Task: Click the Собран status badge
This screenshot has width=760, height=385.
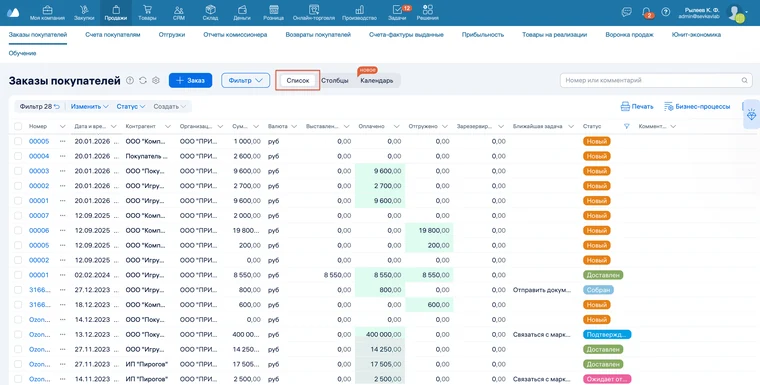Action: coord(598,289)
